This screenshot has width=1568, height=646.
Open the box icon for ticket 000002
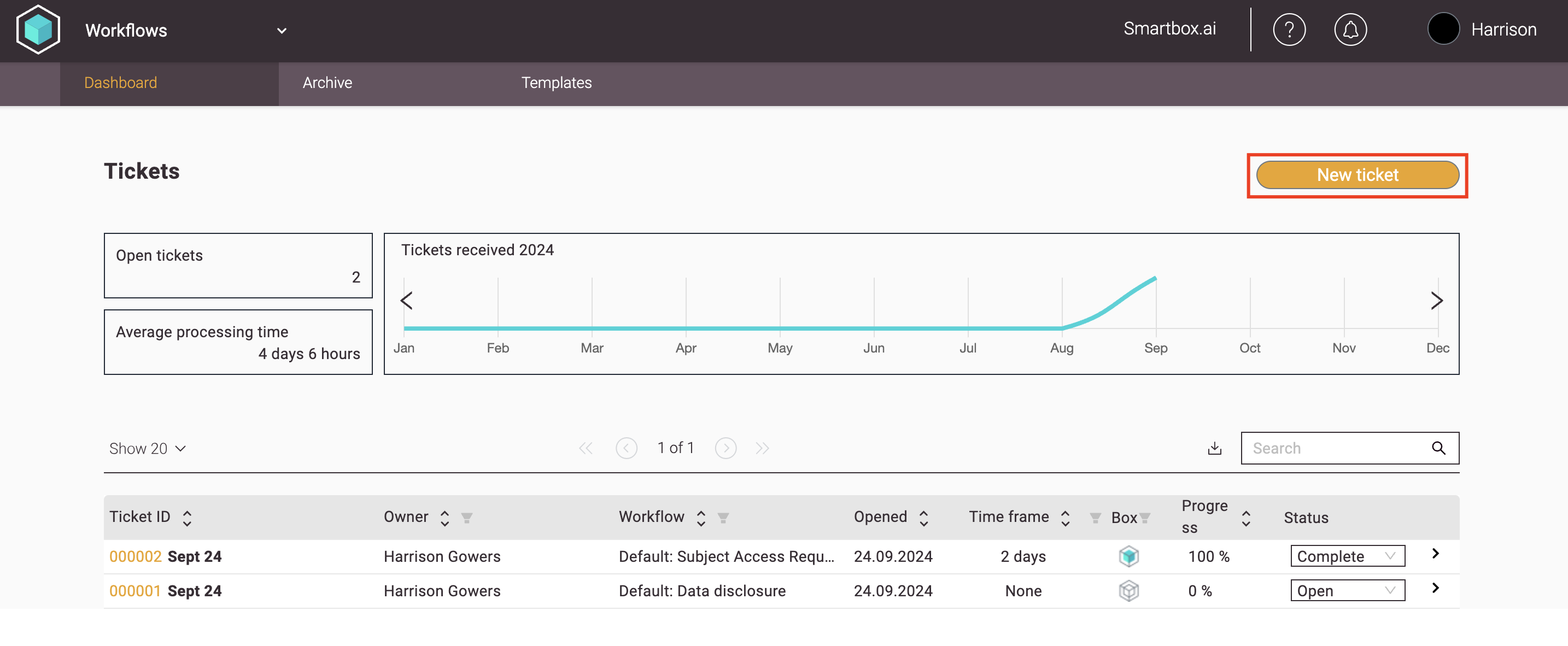1128,556
